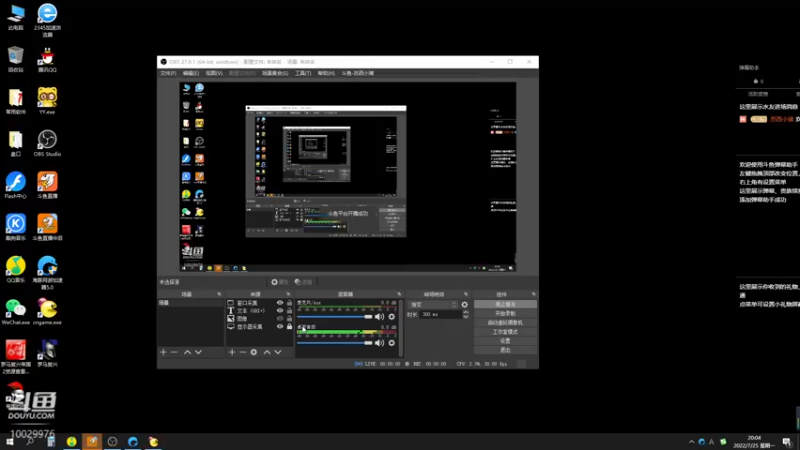Open the 场景集合(S) menu in OBS
This screenshot has height=450, width=800.
[275, 73]
